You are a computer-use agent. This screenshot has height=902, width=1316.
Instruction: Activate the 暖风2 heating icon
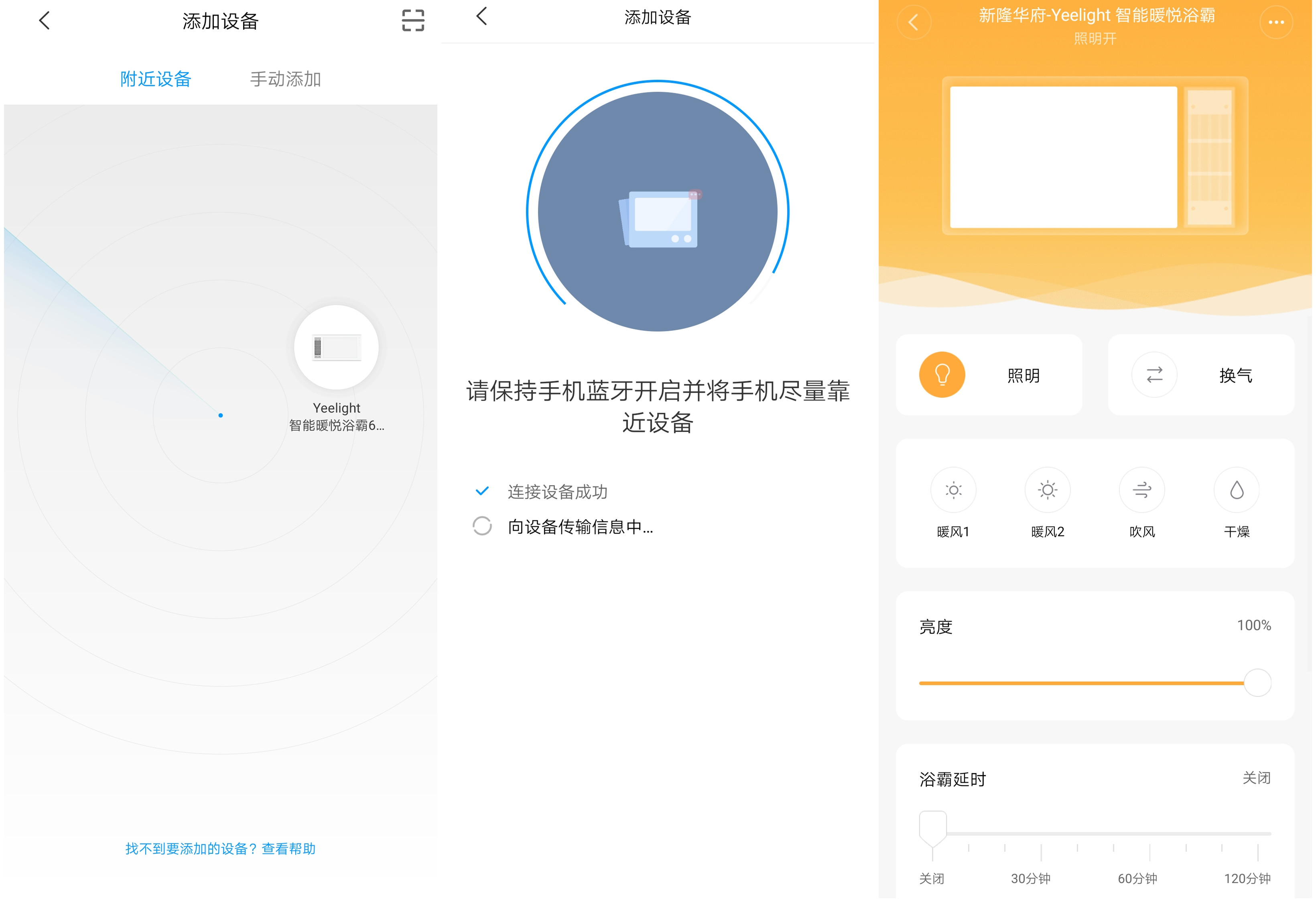click(1047, 489)
